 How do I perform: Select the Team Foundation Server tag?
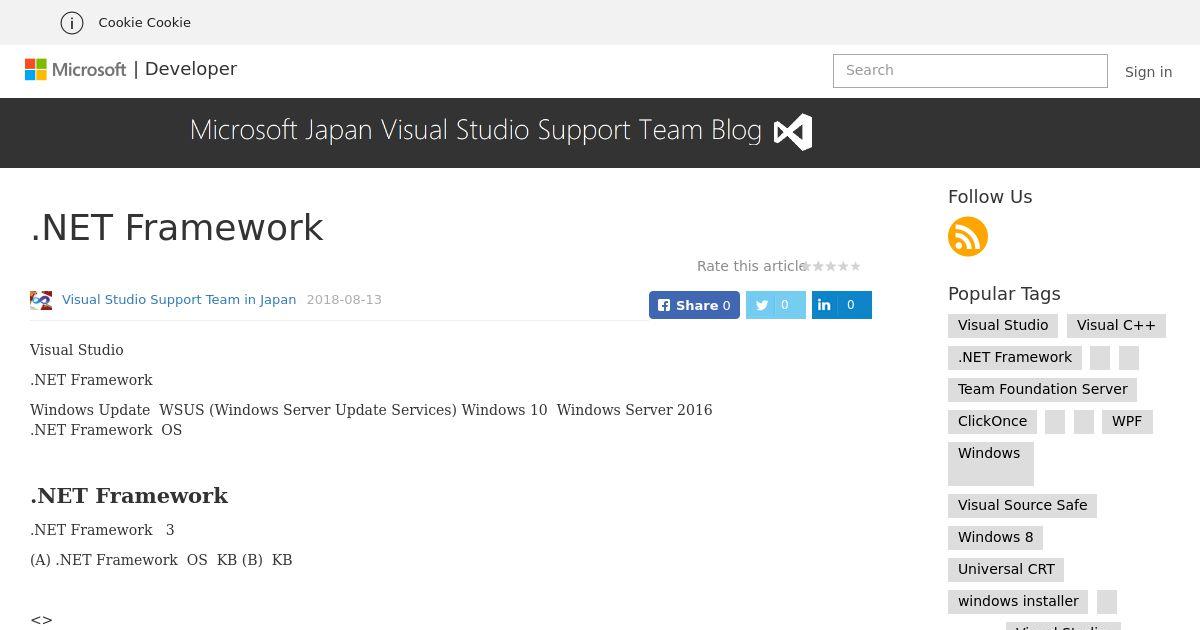pos(1042,389)
